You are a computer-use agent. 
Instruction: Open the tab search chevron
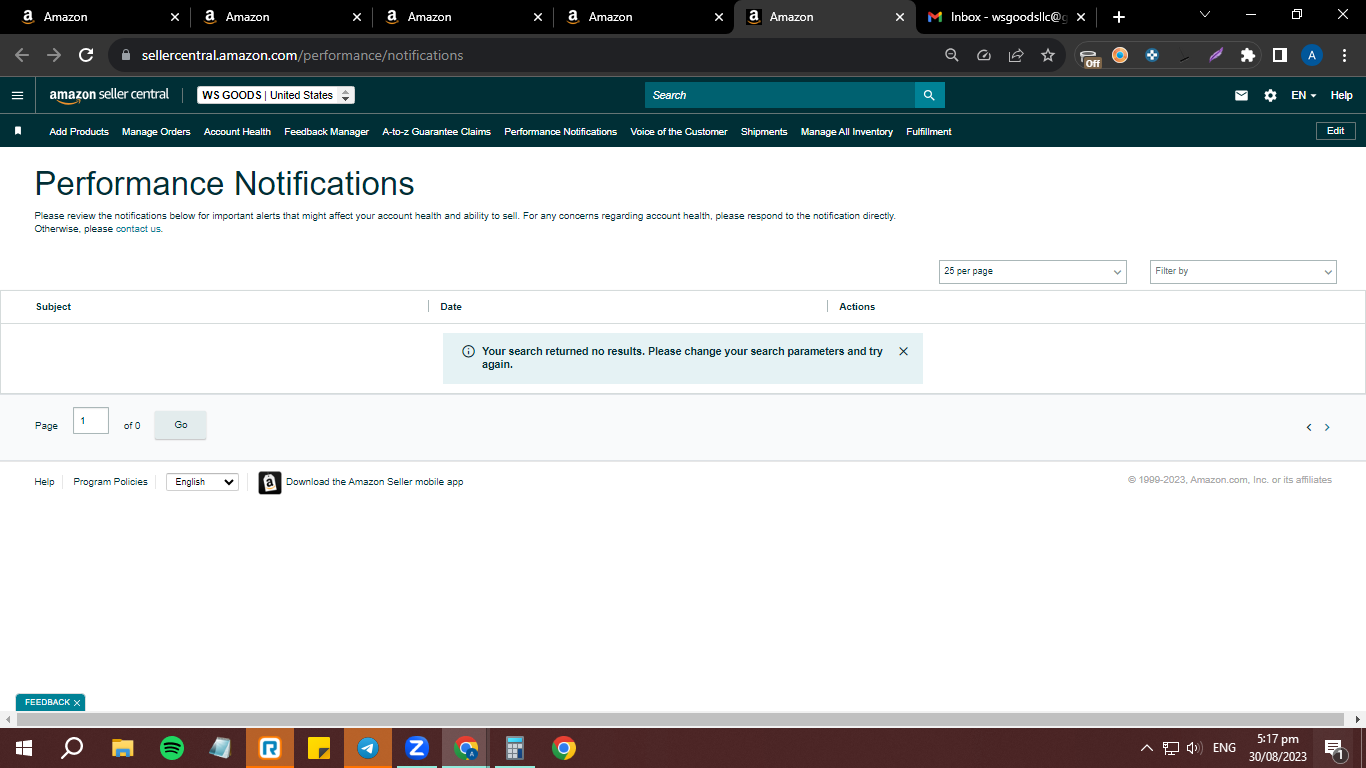(1205, 14)
